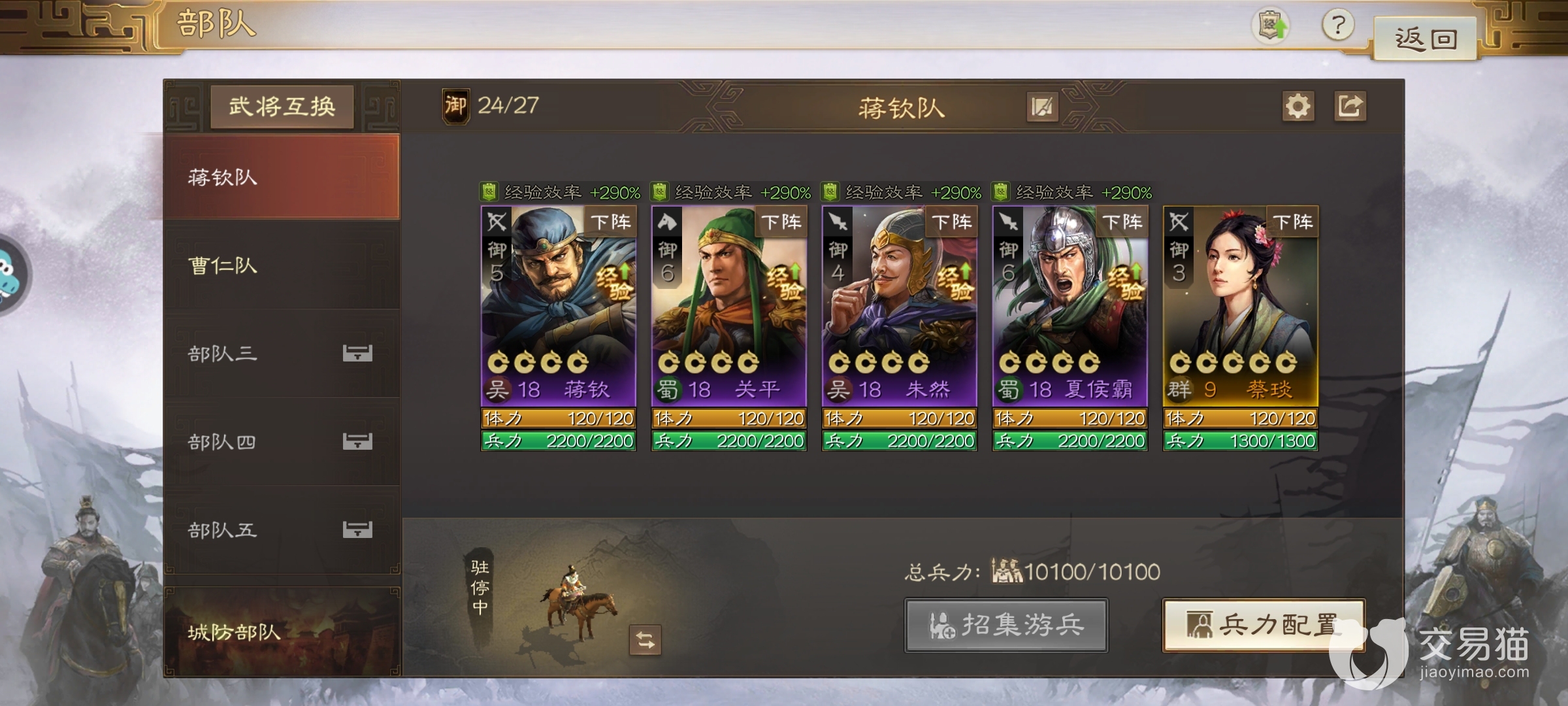The width and height of the screenshot is (1568, 706).
Task: Open the 城防部队 city defense tab
Action: coord(282,631)
